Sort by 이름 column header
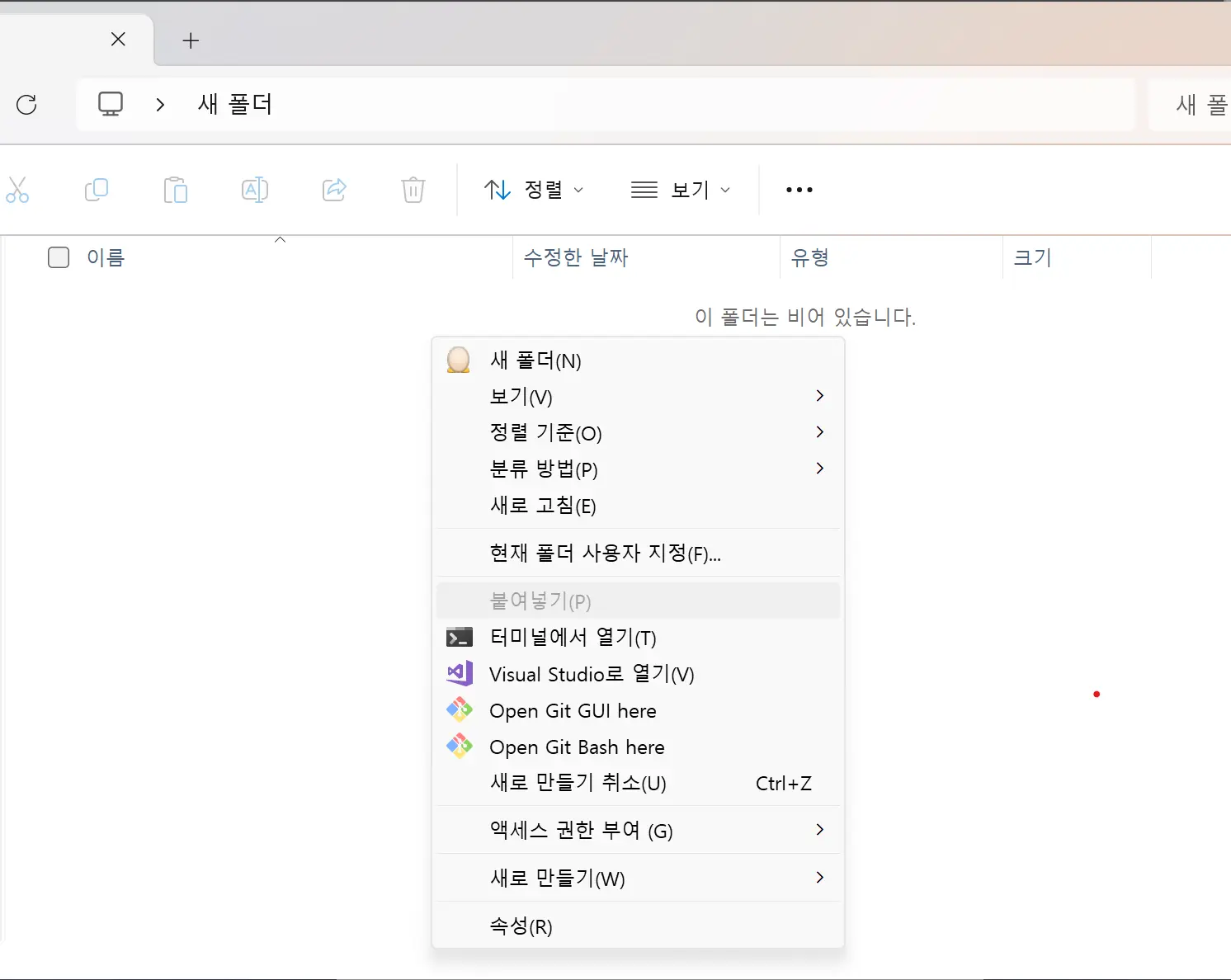The image size is (1231, 980). point(106,257)
